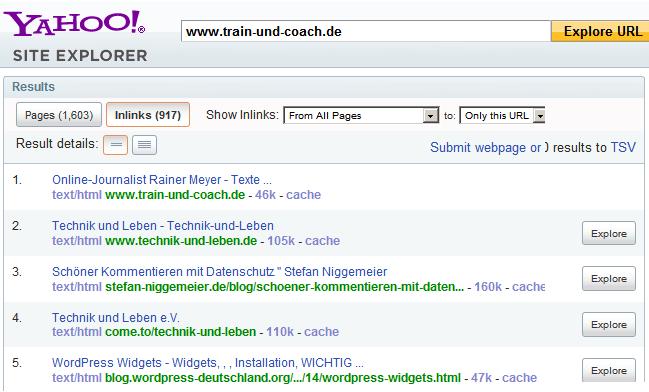Open WordPress Widgets result title link
Viewport: 649px width, 392px height.
click(208, 363)
